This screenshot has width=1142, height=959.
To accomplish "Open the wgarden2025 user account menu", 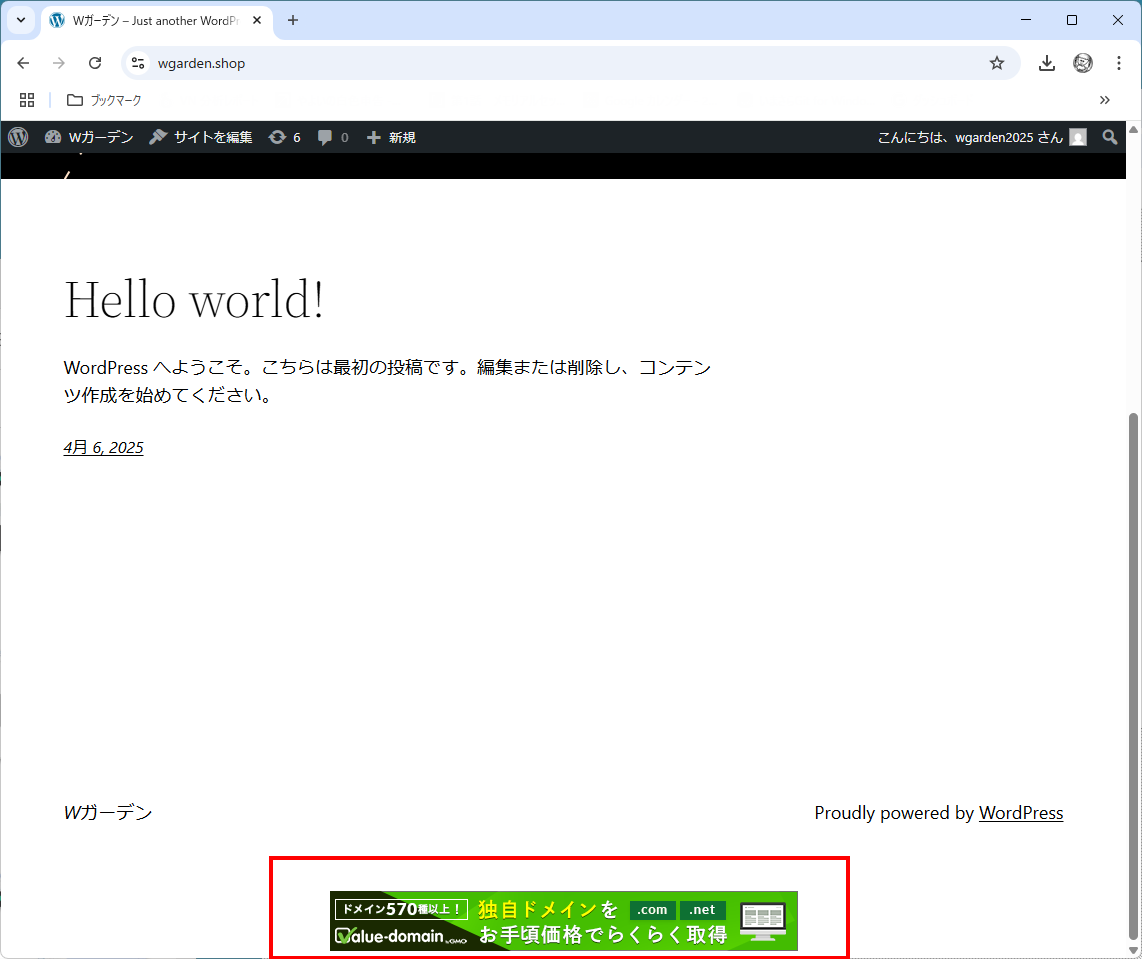I will click(980, 137).
